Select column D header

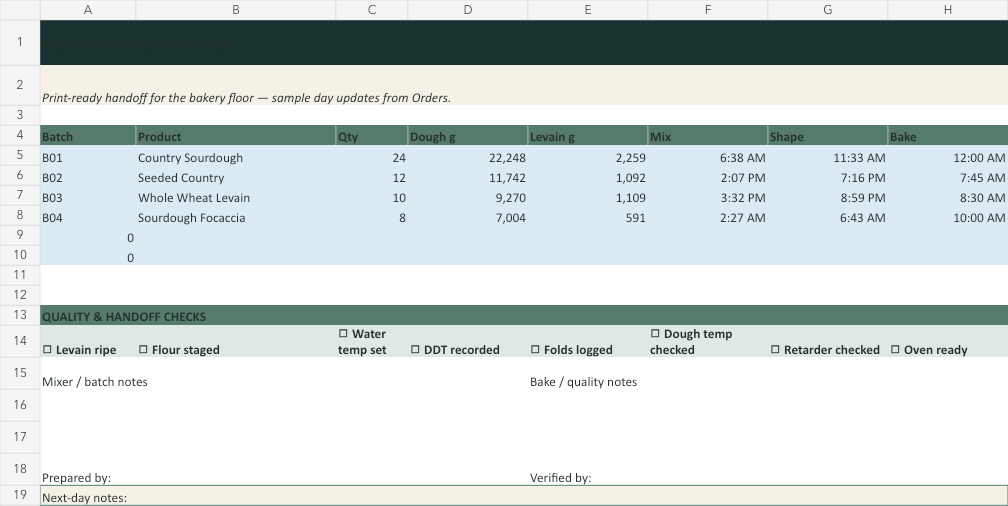point(468,10)
